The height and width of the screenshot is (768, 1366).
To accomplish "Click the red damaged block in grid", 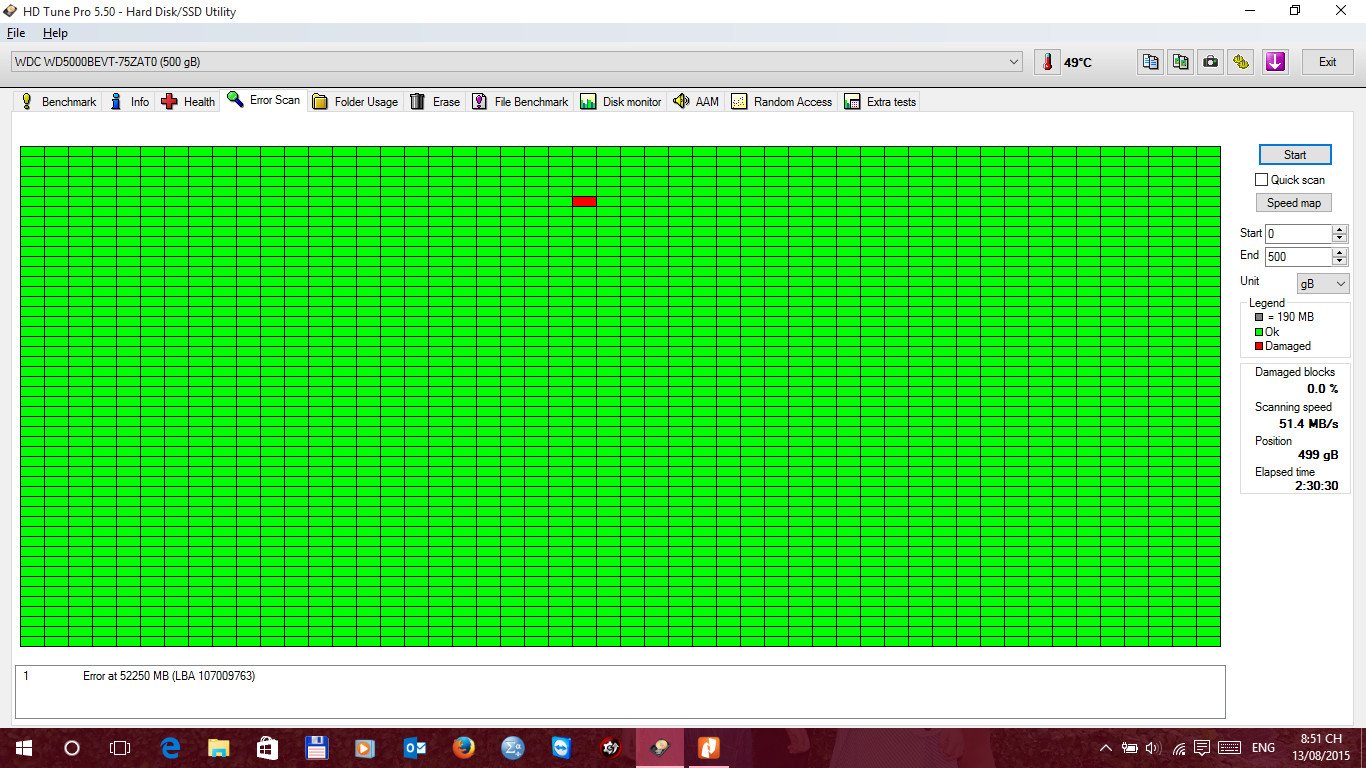I will click(x=584, y=202).
